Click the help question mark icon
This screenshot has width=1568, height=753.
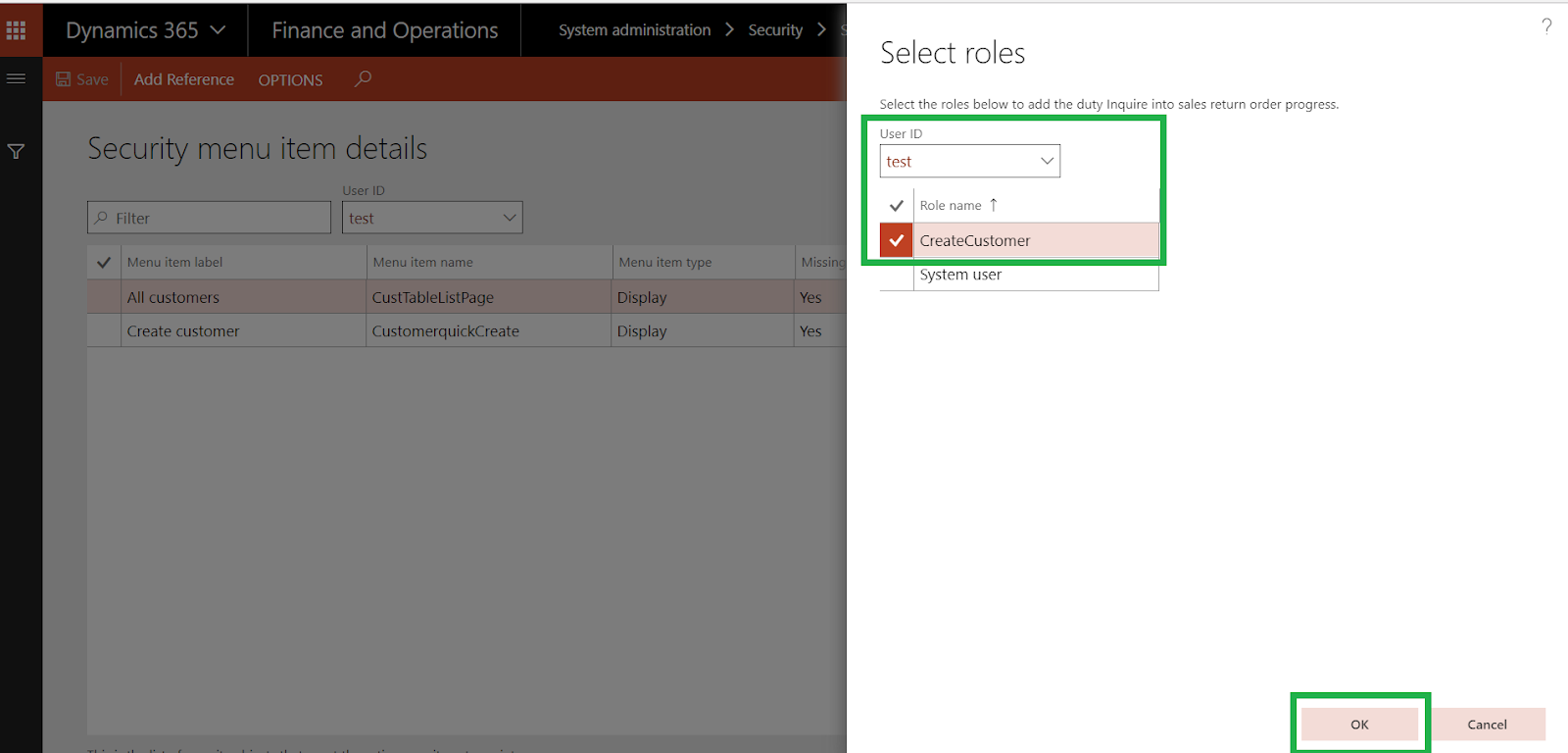click(1546, 26)
